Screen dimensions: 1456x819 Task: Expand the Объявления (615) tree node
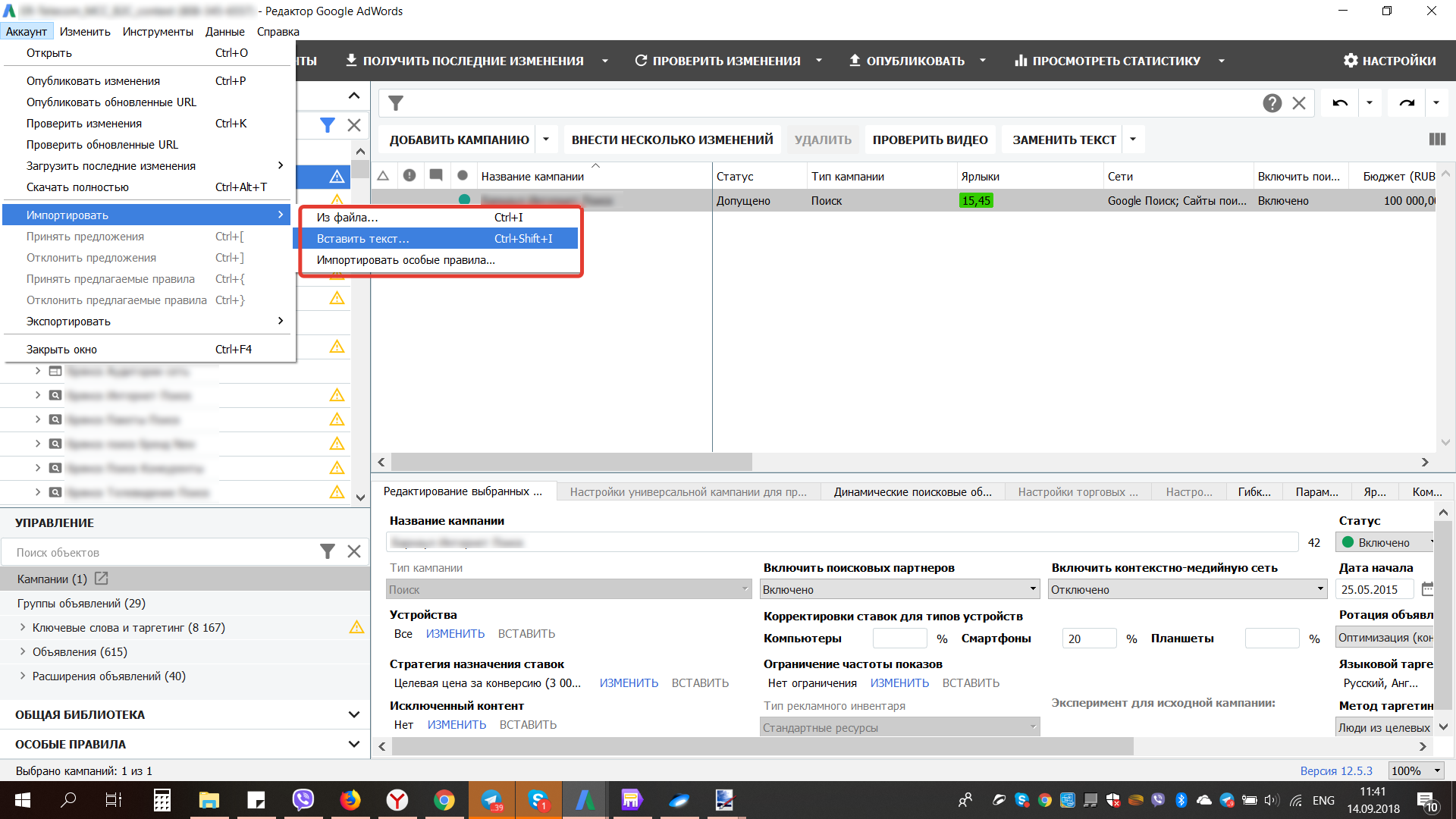point(22,651)
